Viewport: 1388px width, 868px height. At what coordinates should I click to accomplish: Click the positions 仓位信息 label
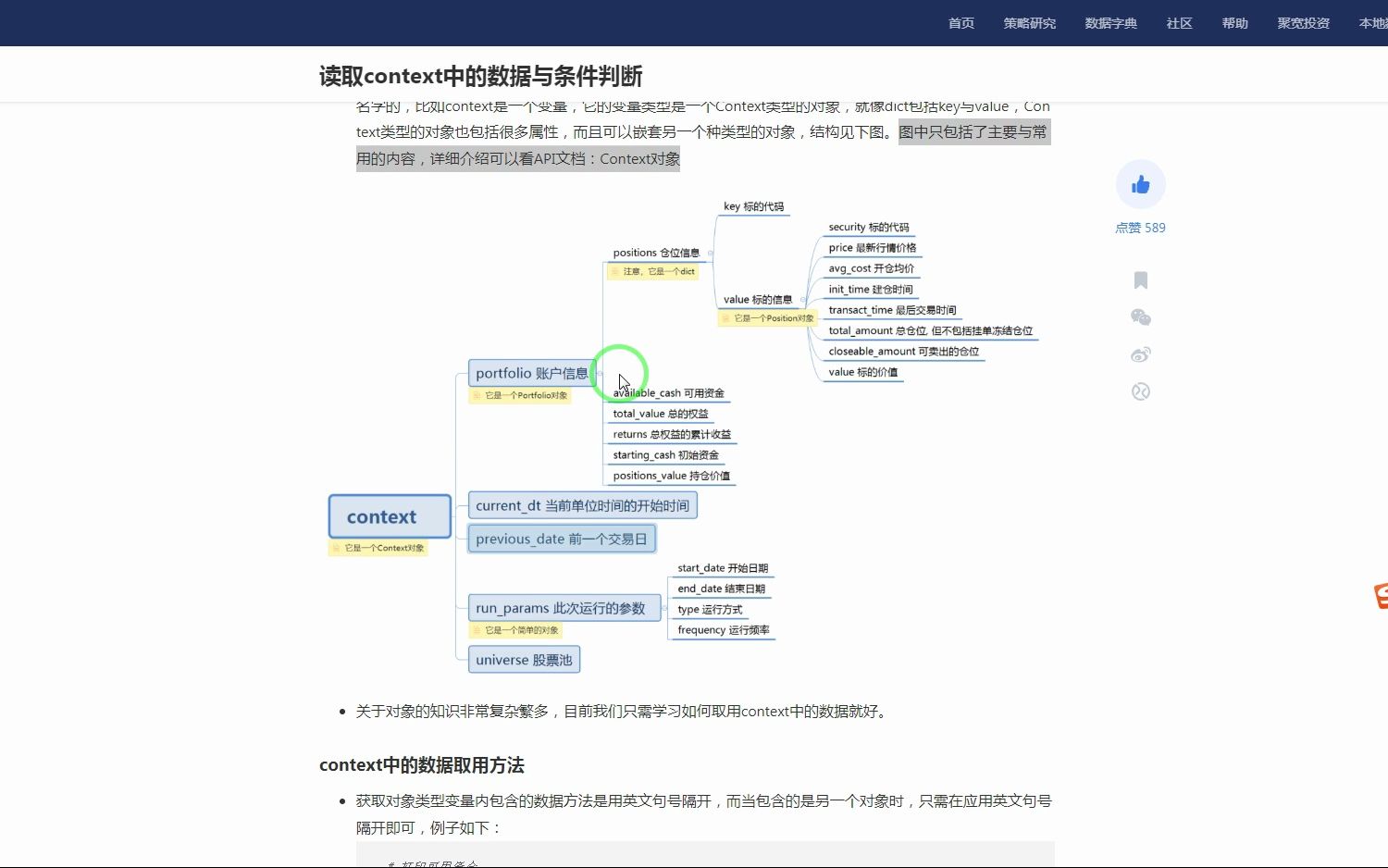click(x=656, y=253)
